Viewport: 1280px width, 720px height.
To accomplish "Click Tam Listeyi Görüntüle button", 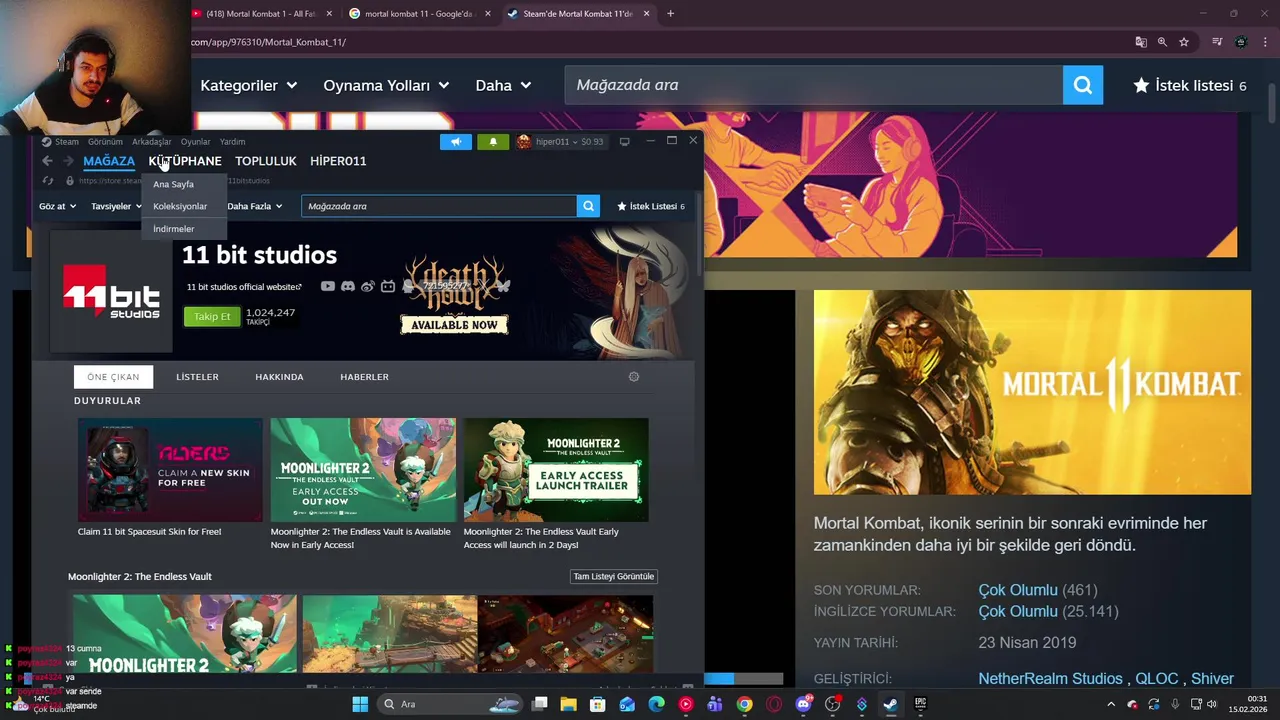I will click(614, 577).
